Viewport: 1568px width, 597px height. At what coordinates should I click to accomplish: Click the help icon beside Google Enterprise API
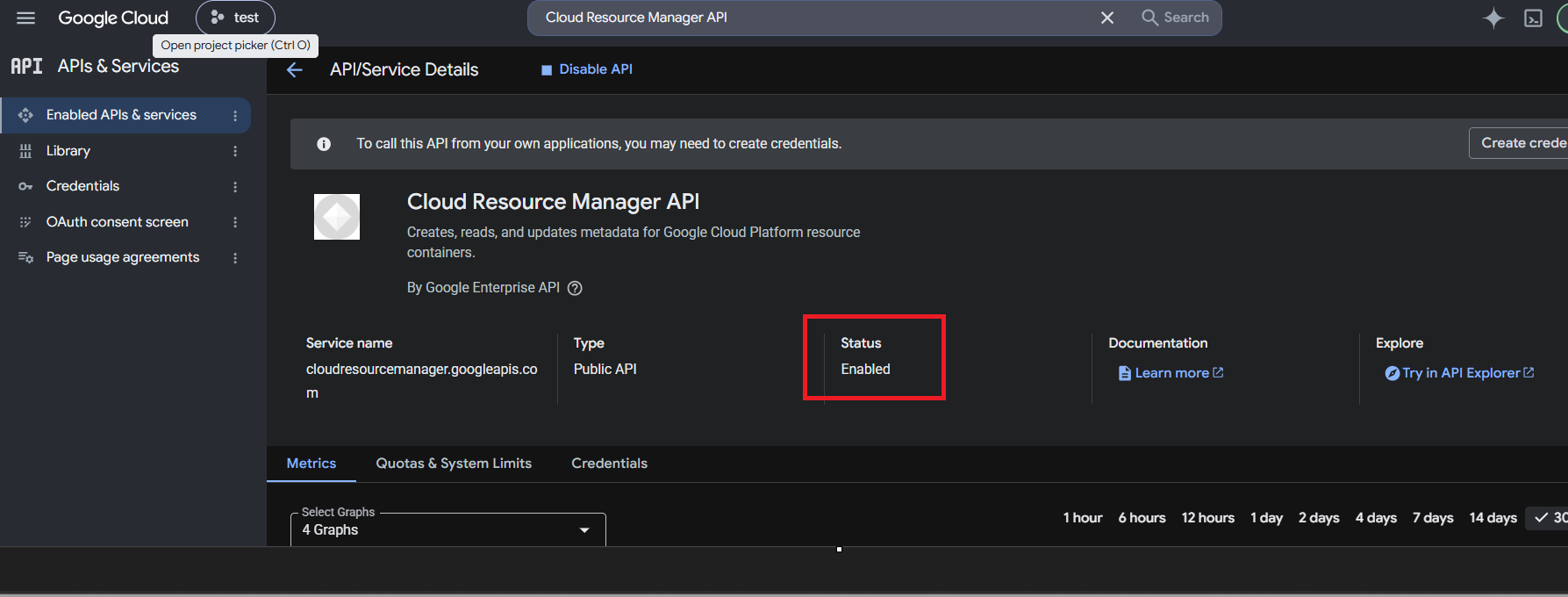(x=575, y=288)
